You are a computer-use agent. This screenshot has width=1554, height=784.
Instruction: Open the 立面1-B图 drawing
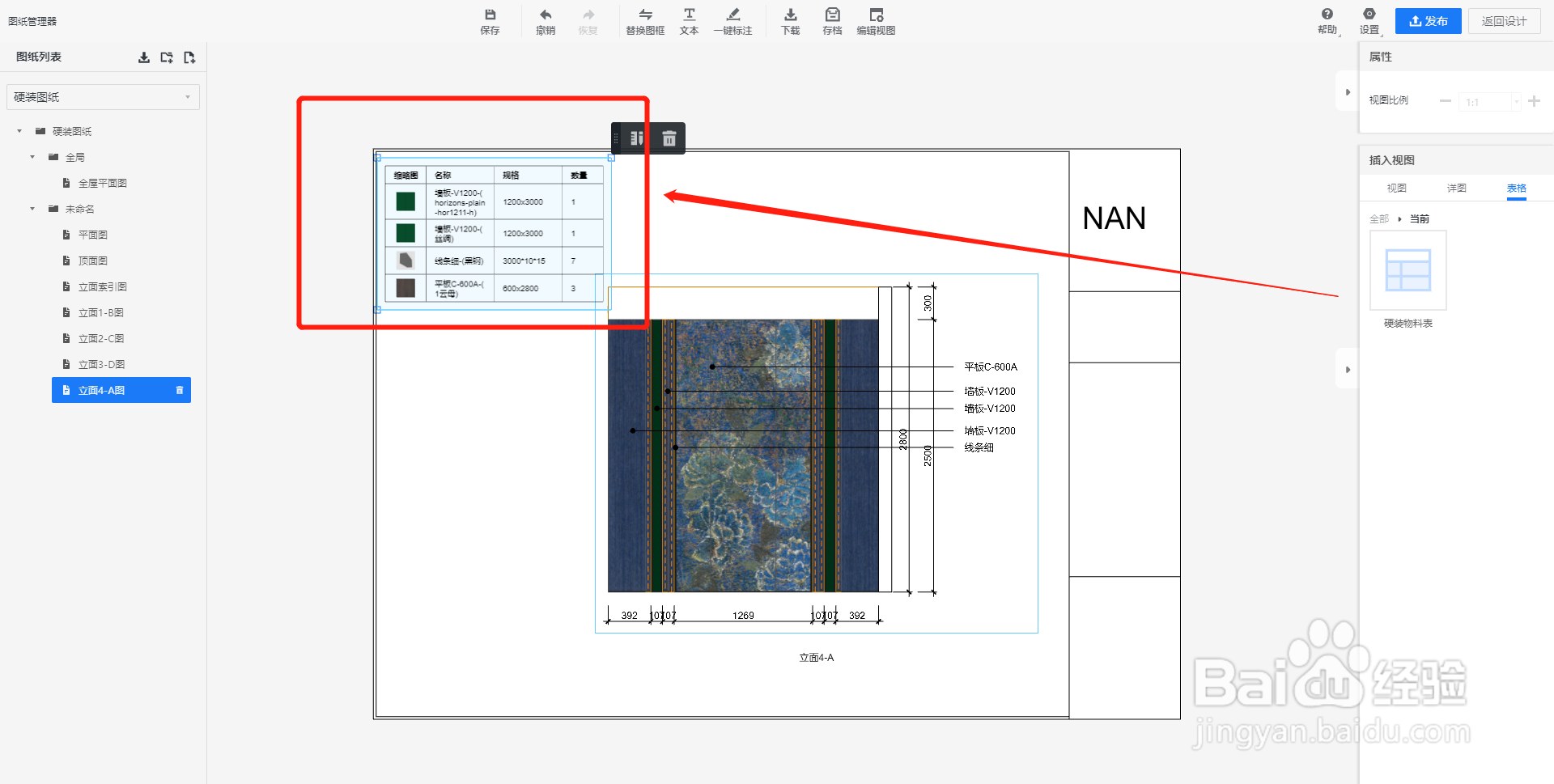(x=101, y=312)
